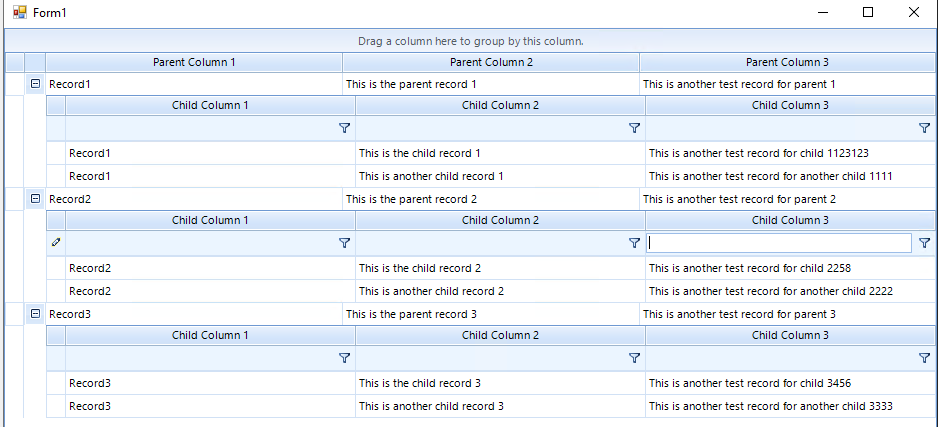This screenshot has height=427, width=938.
Task: Open filter options for Record2 Child Column 2
Action: 634,243
